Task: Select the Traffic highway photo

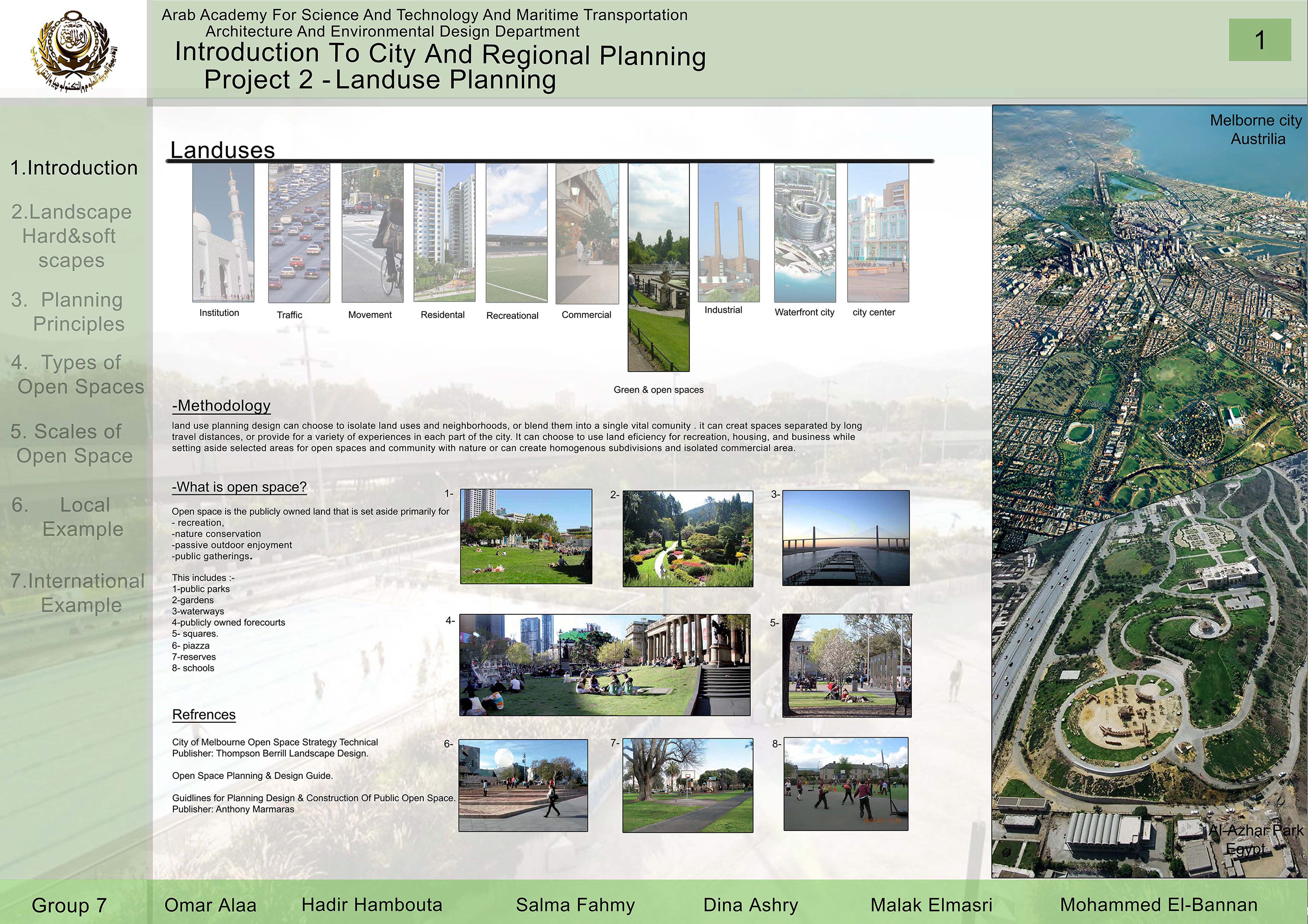Action: pos(299,233)
